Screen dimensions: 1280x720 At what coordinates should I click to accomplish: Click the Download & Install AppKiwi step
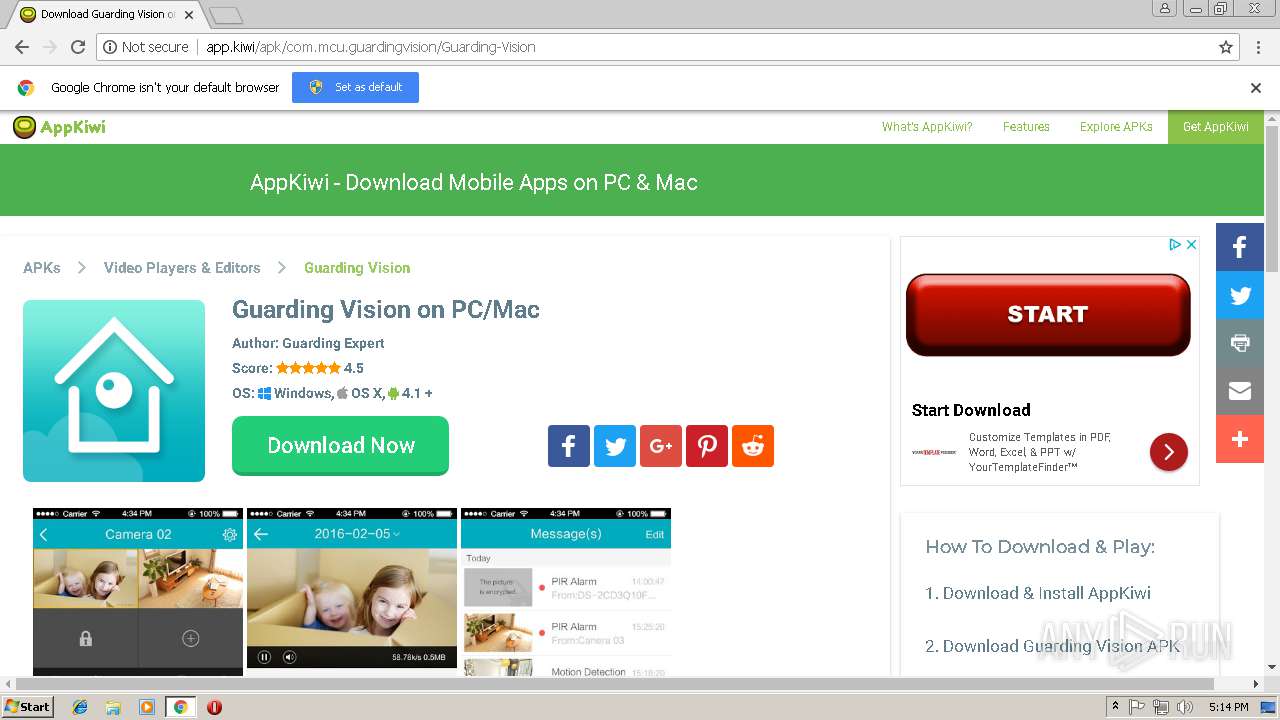pyautogui.click(x=1038, y=593)
